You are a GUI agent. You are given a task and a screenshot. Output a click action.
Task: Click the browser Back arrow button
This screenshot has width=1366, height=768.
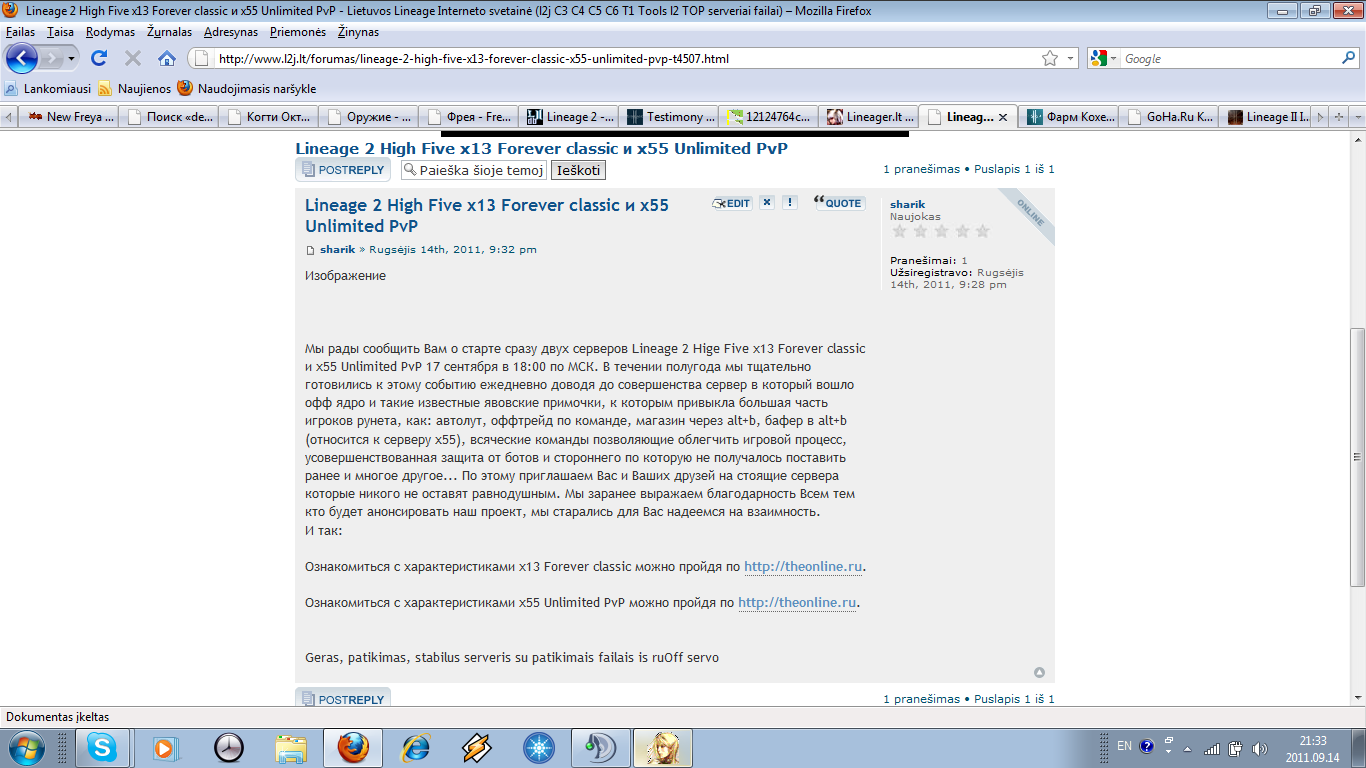tap(22, 58)
